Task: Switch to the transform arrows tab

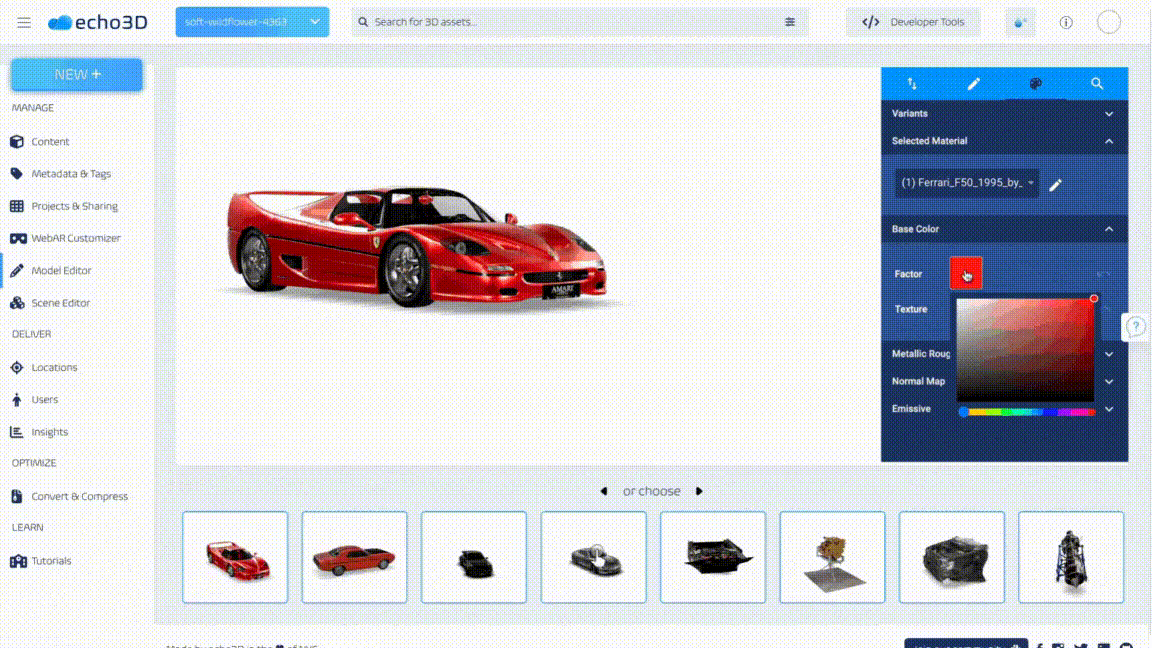Action: click(x=912, y=84)
